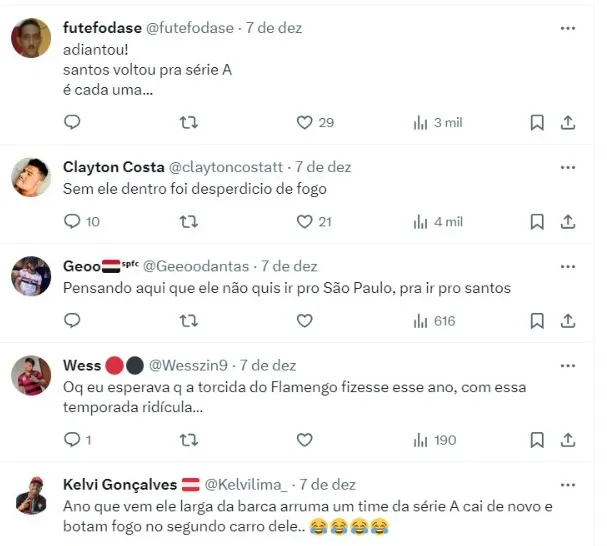The image size is (607, 546).
Task: Retweet futefodase's post about Santos
Action: [188, 122]
